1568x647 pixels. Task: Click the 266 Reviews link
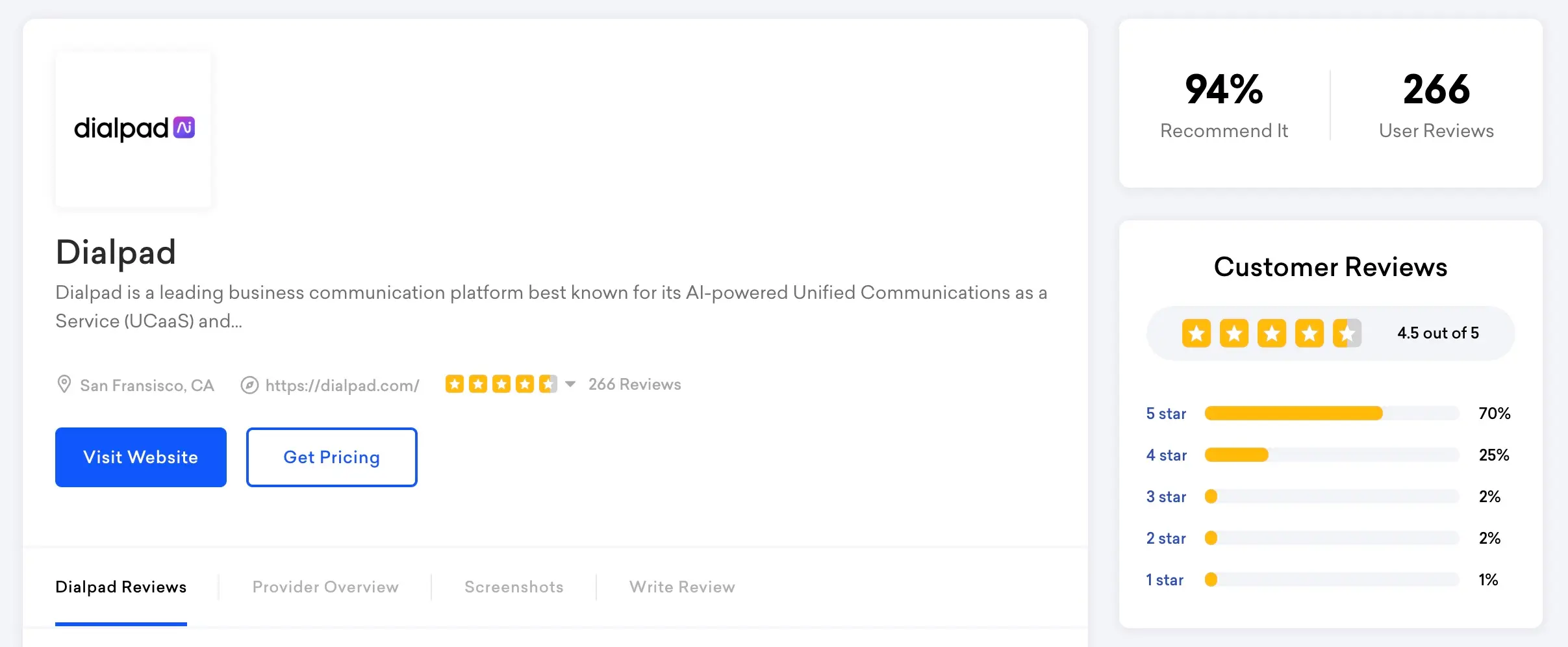click(x=634, y=384)
